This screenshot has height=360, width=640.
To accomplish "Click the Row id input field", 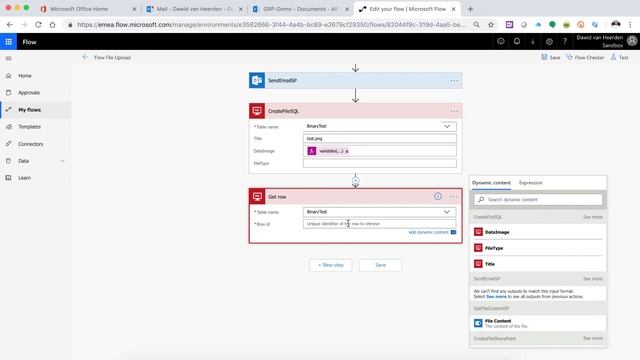I will 380,224.
